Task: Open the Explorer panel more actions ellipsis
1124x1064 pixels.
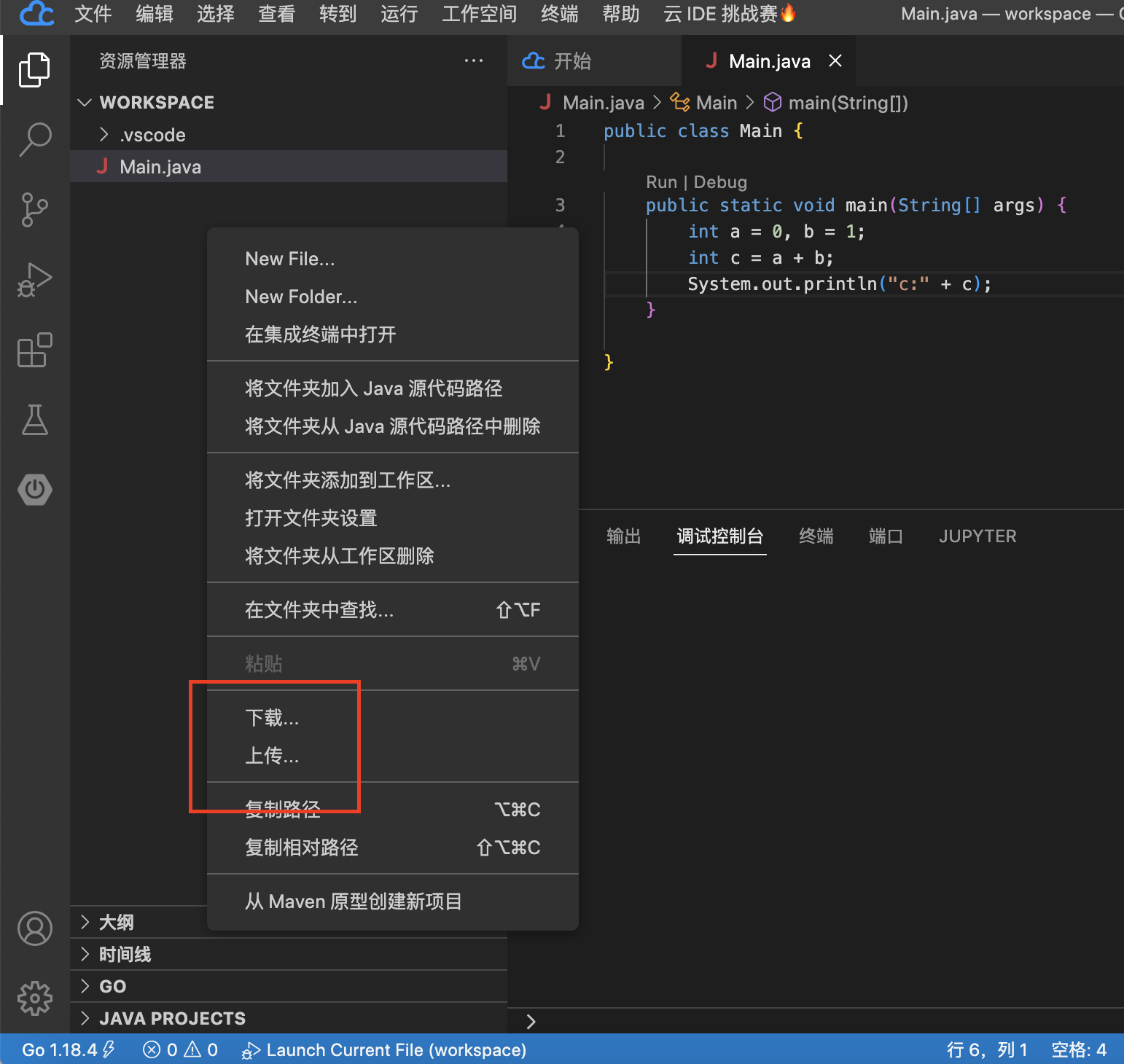Action: click(x=474, y=60)
